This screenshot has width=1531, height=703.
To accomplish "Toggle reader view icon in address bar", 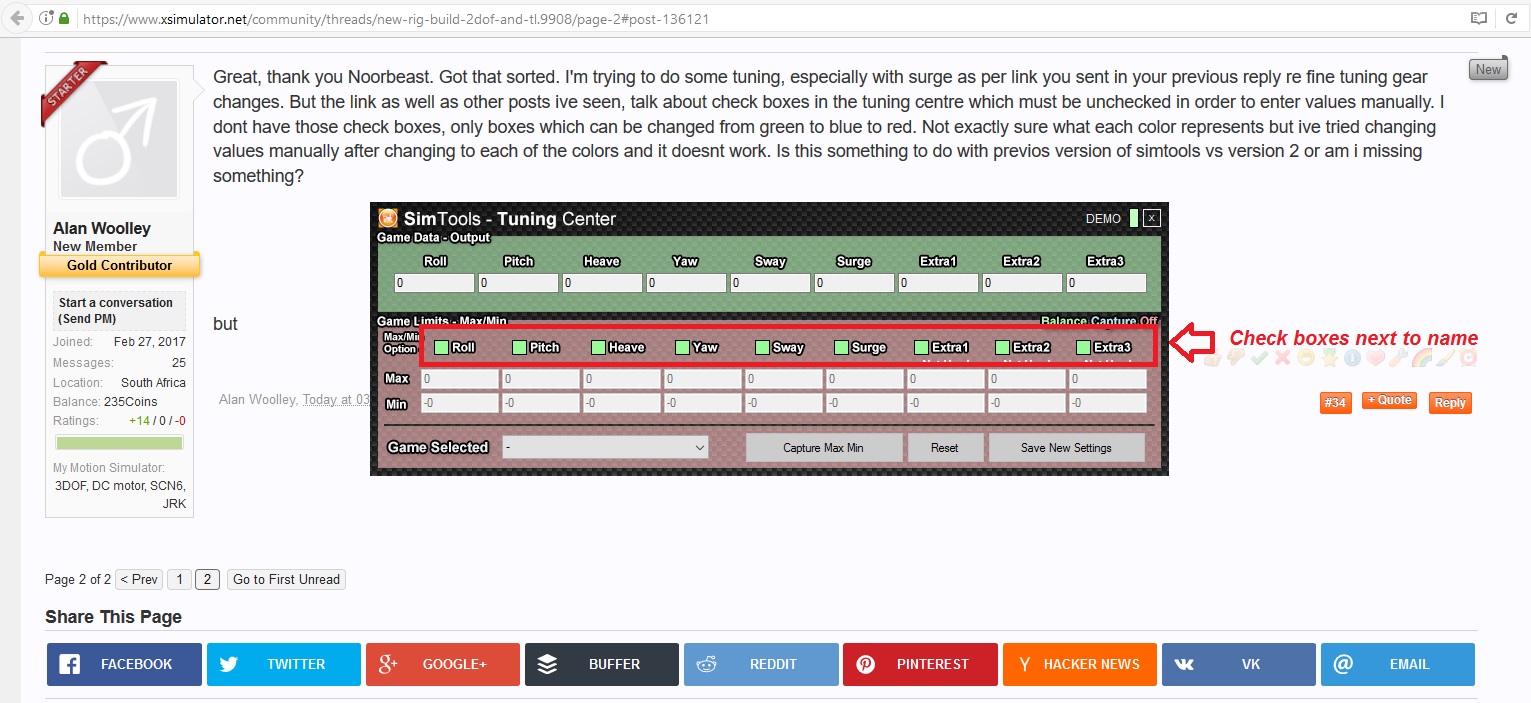I will (1479, 18).
